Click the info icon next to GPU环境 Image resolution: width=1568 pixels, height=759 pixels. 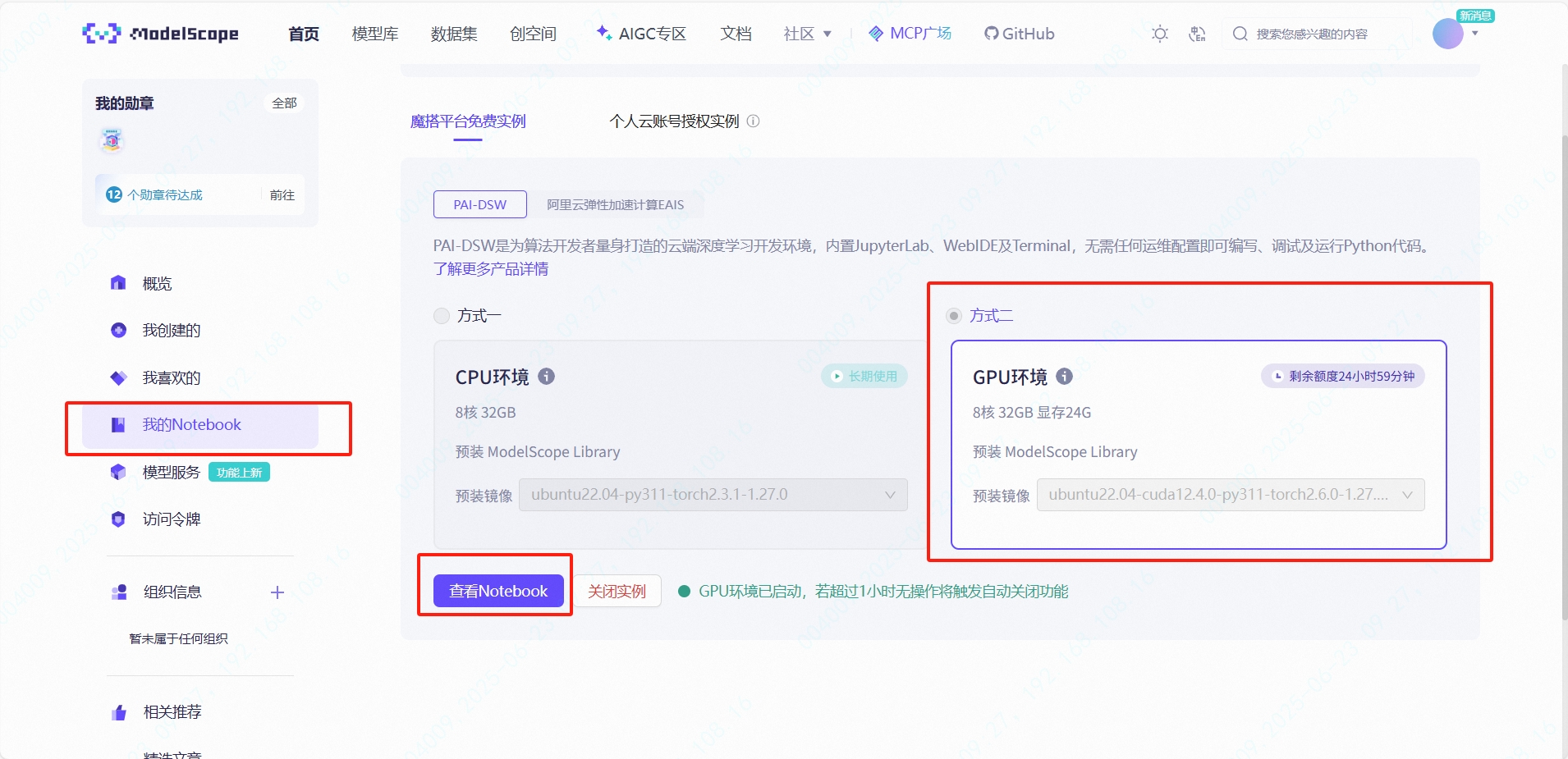1064,377
